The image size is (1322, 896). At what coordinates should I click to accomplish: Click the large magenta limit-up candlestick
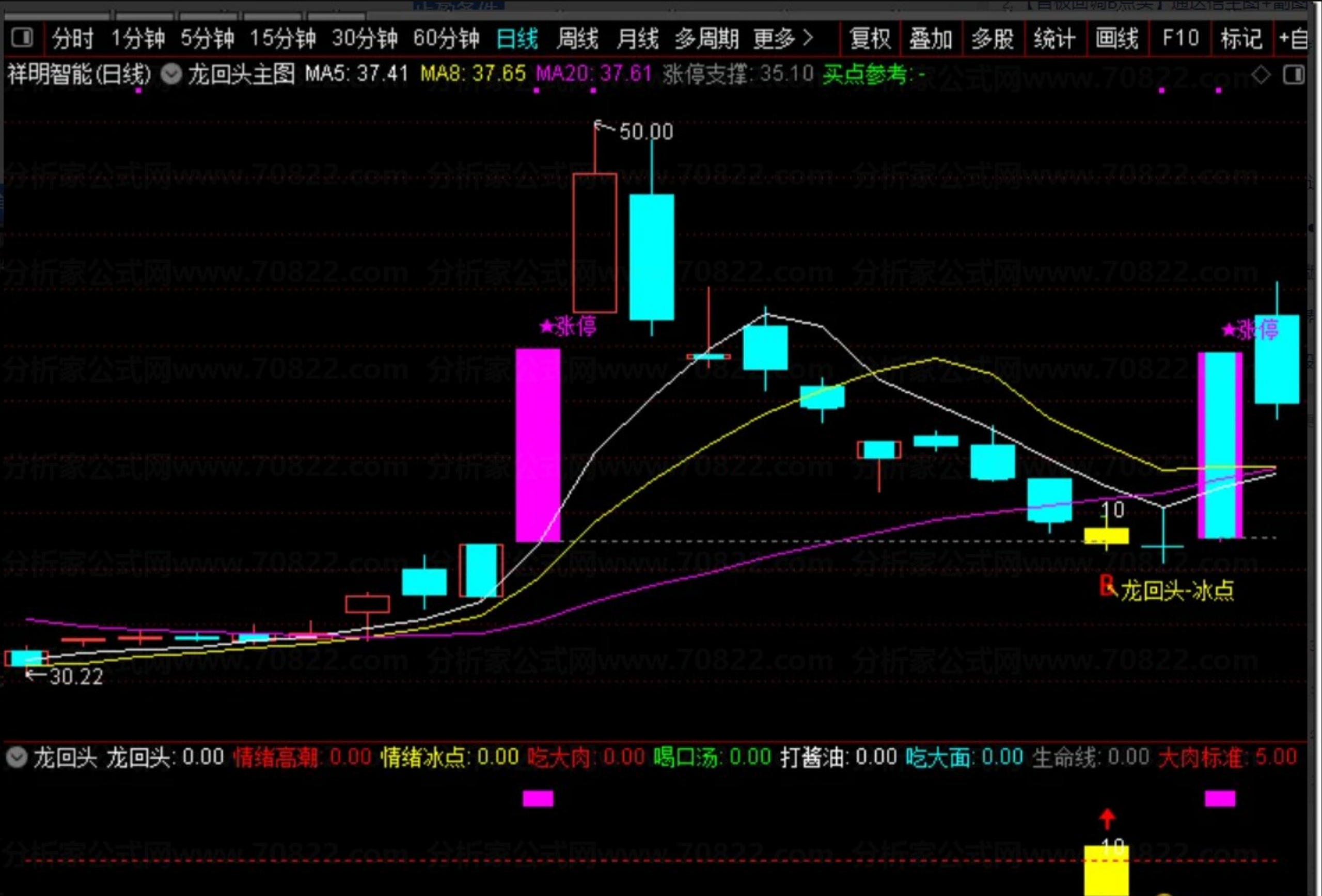pos(538,444)
